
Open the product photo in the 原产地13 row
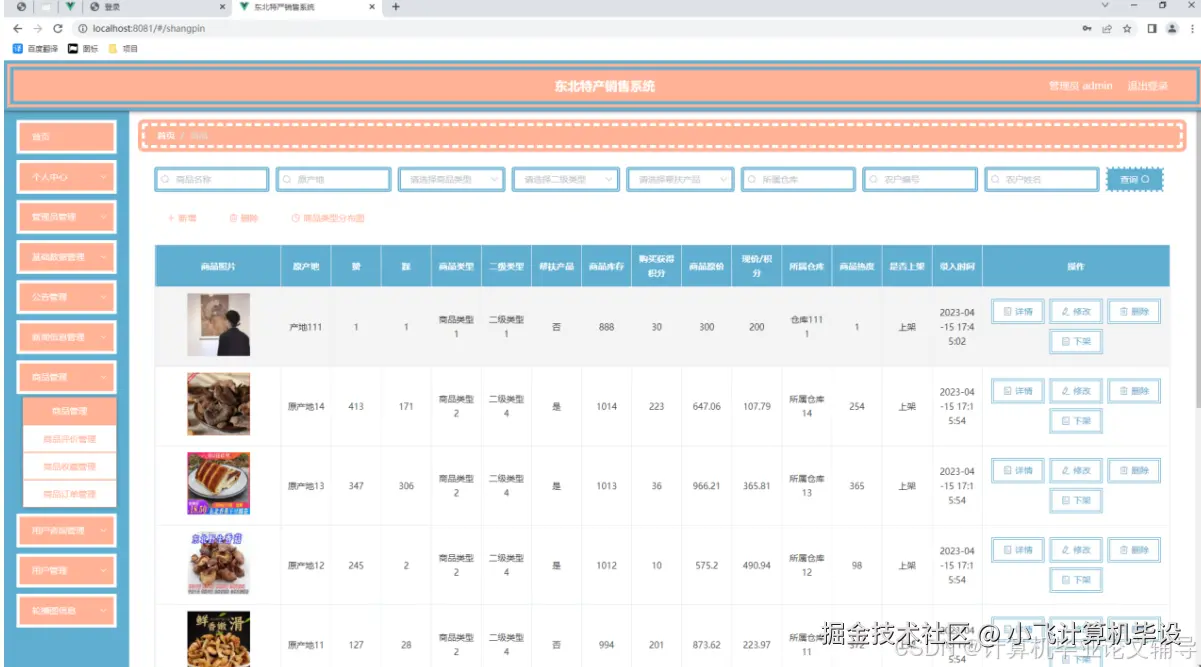pyautogui.click(x=219, y=483)
